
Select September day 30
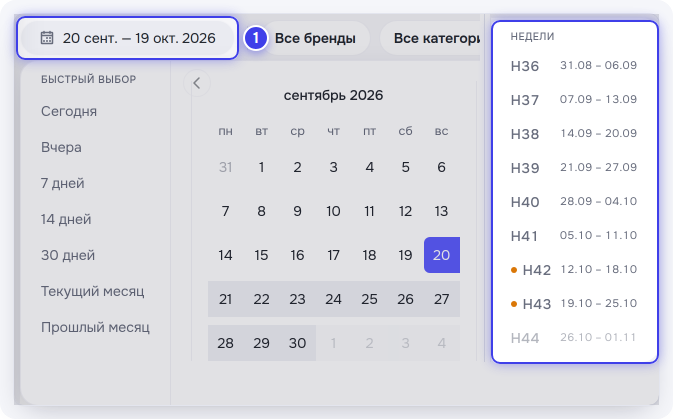click(x=297, y=343)
